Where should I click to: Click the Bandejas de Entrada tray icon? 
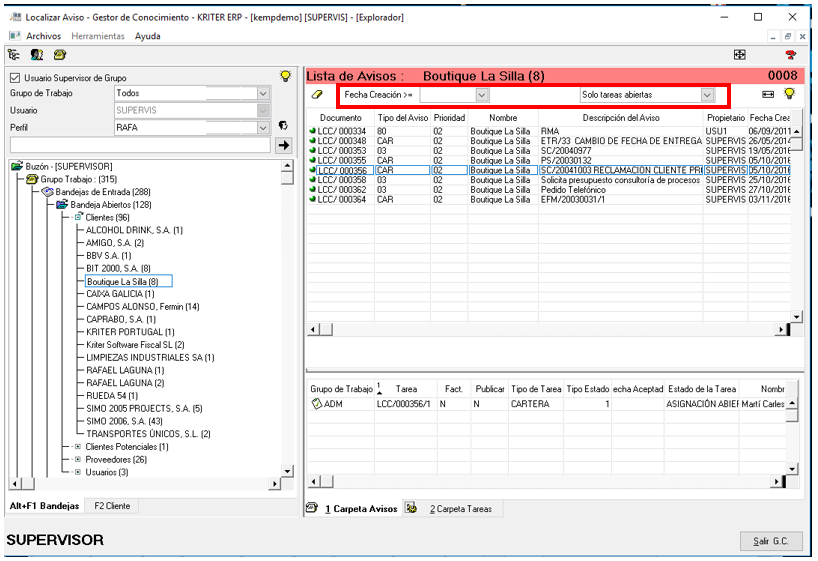(x=47, y=192)
